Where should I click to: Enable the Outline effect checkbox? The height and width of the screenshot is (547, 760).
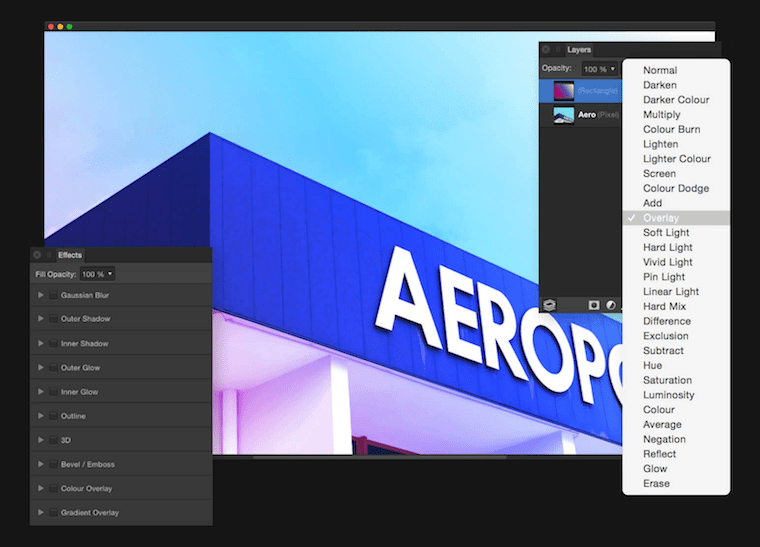coord(53,416)
